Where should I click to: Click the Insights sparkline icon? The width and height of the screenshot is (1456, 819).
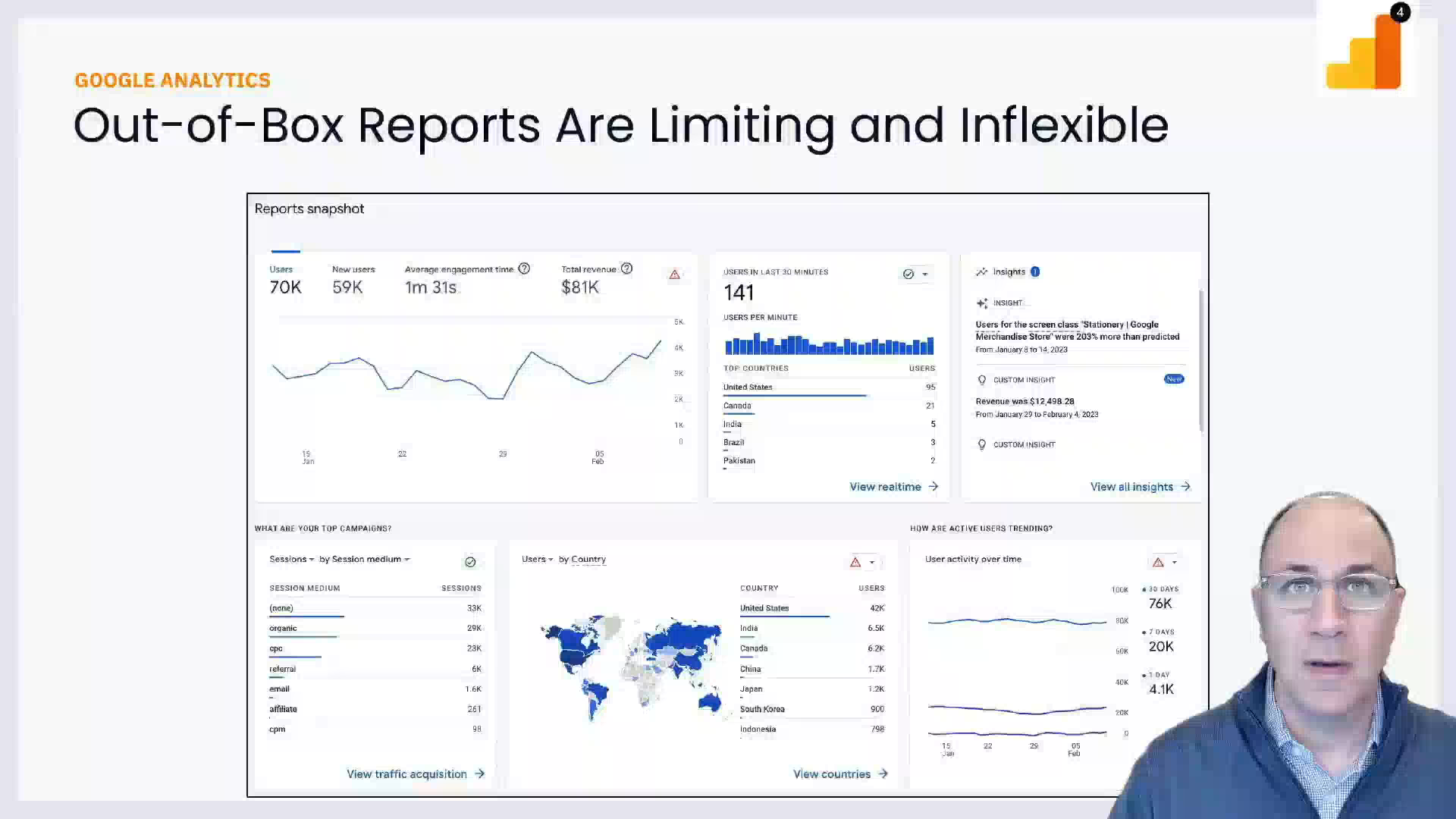(982, 271)
